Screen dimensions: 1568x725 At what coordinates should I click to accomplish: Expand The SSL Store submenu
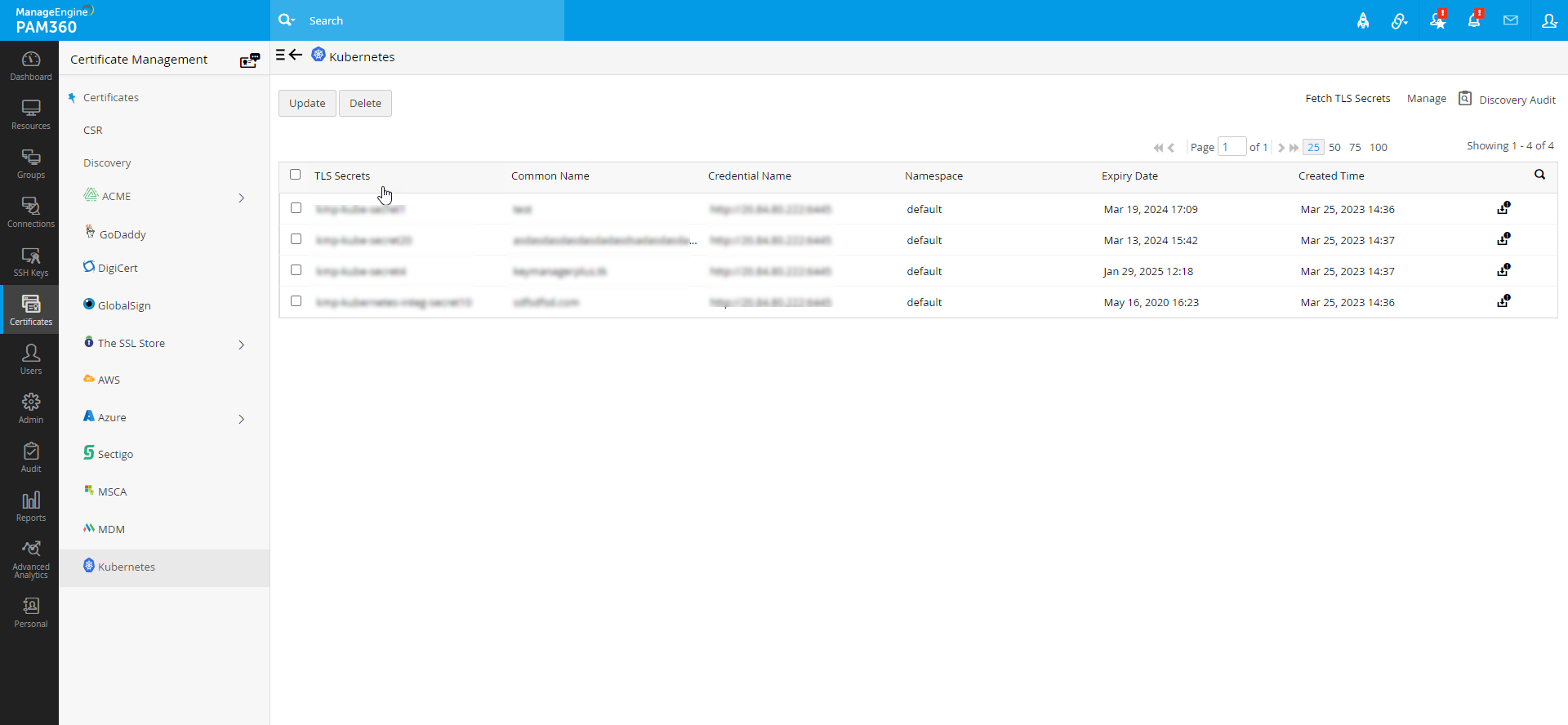click(242, 345)
